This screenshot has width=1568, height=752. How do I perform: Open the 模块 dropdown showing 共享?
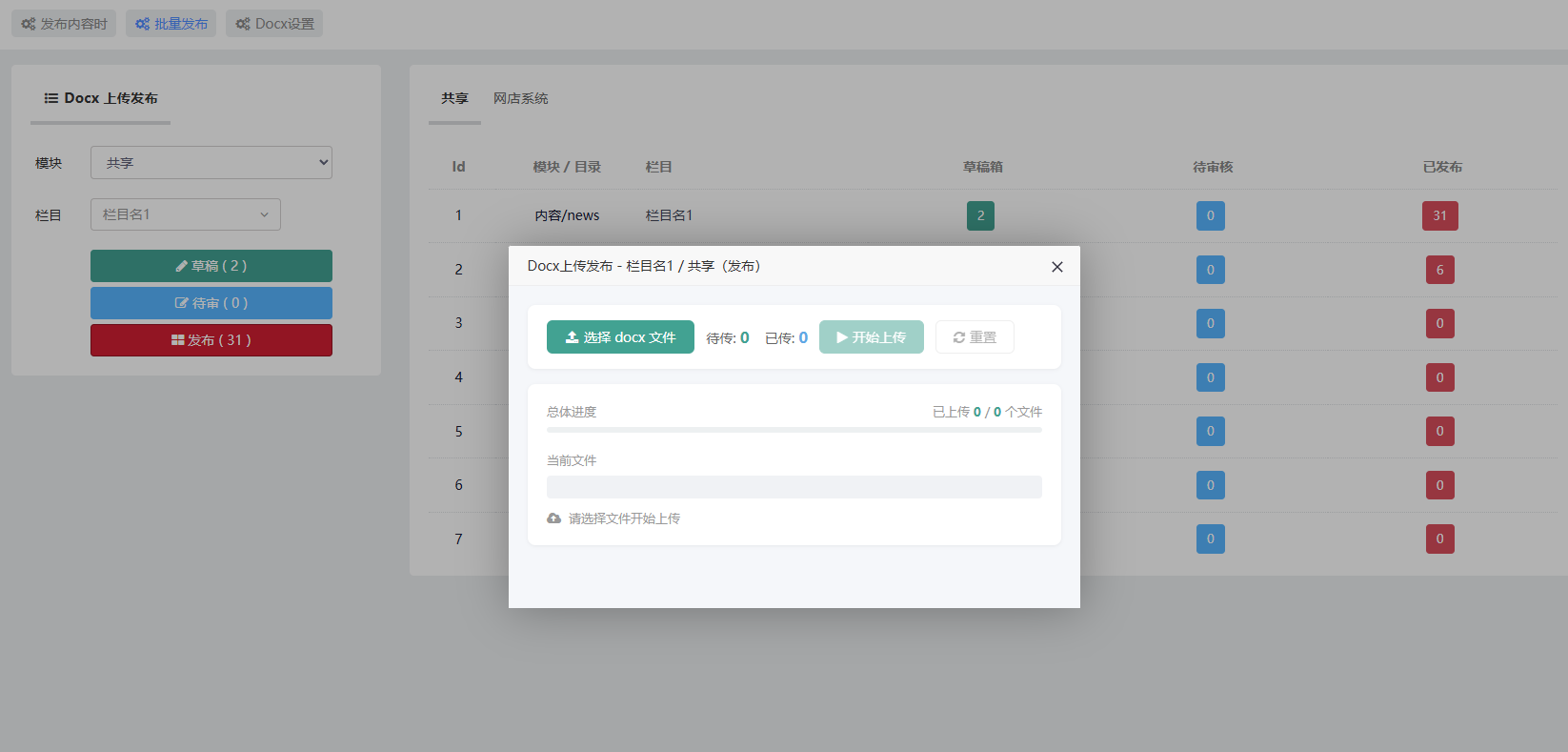pos(211,163)
